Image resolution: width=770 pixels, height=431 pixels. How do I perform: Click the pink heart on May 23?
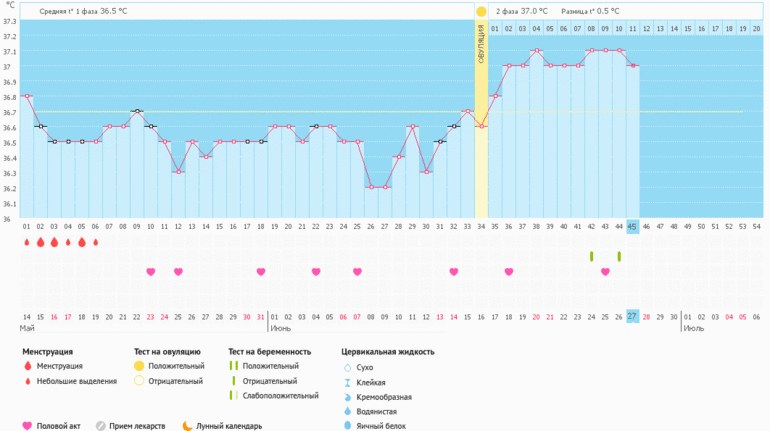point(151,271)
